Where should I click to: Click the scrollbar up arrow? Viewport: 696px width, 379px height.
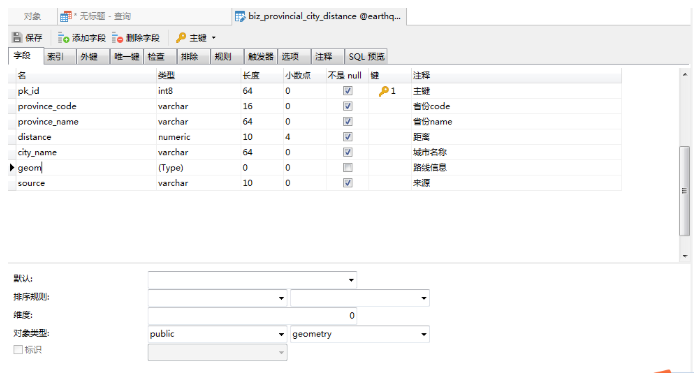[x=685, y=75]
